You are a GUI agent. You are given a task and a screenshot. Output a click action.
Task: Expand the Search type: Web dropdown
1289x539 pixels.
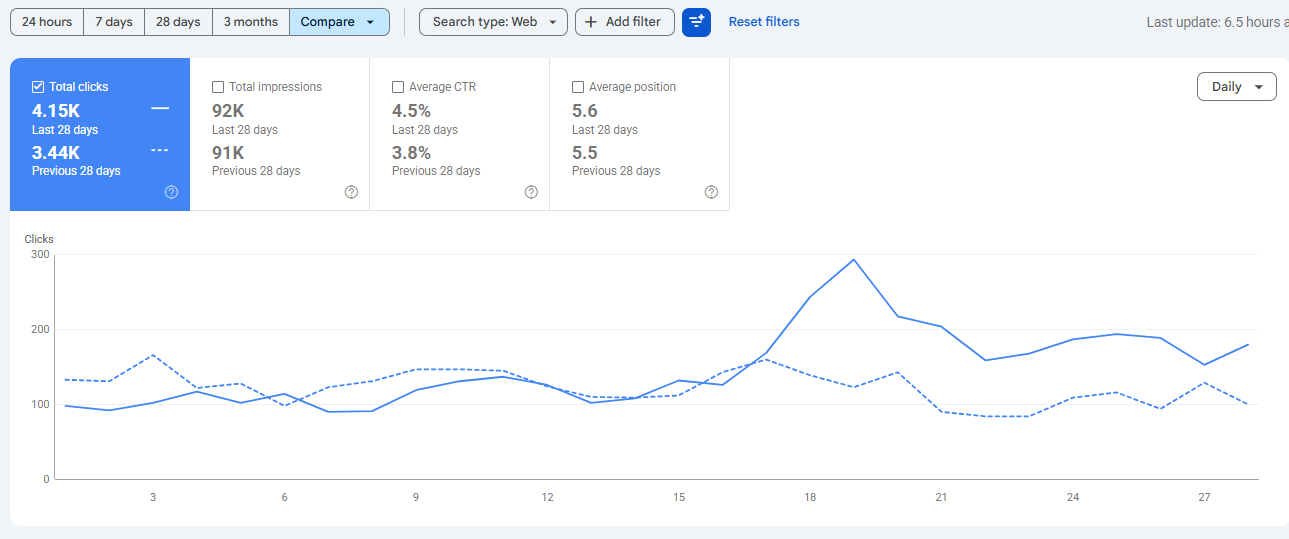point(493,22)
